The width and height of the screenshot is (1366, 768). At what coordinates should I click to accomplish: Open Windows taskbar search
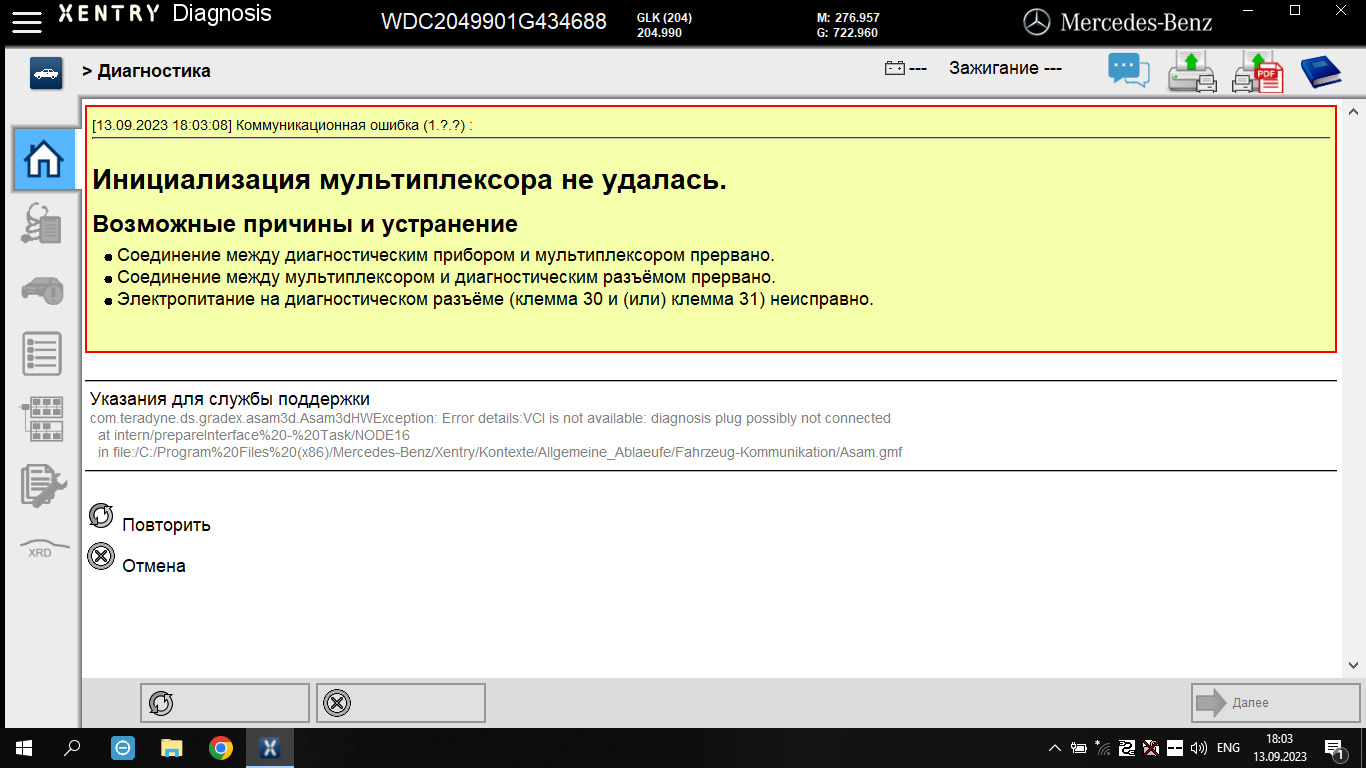pyautogui.click(x=72, y=747)
